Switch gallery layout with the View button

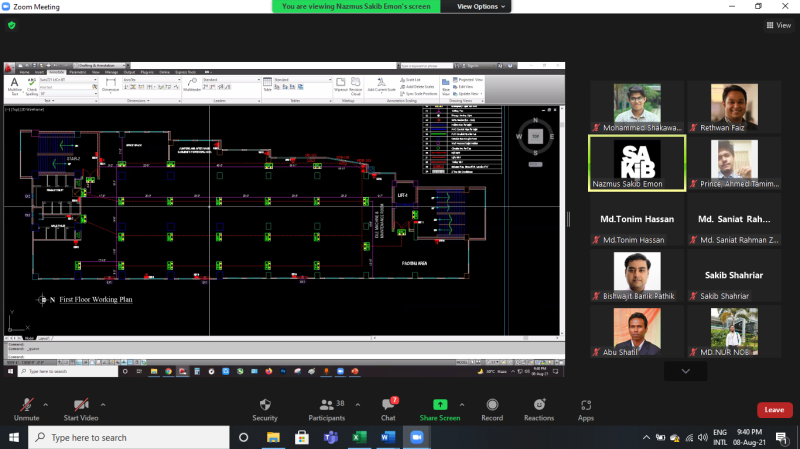[x=777, y=25]
